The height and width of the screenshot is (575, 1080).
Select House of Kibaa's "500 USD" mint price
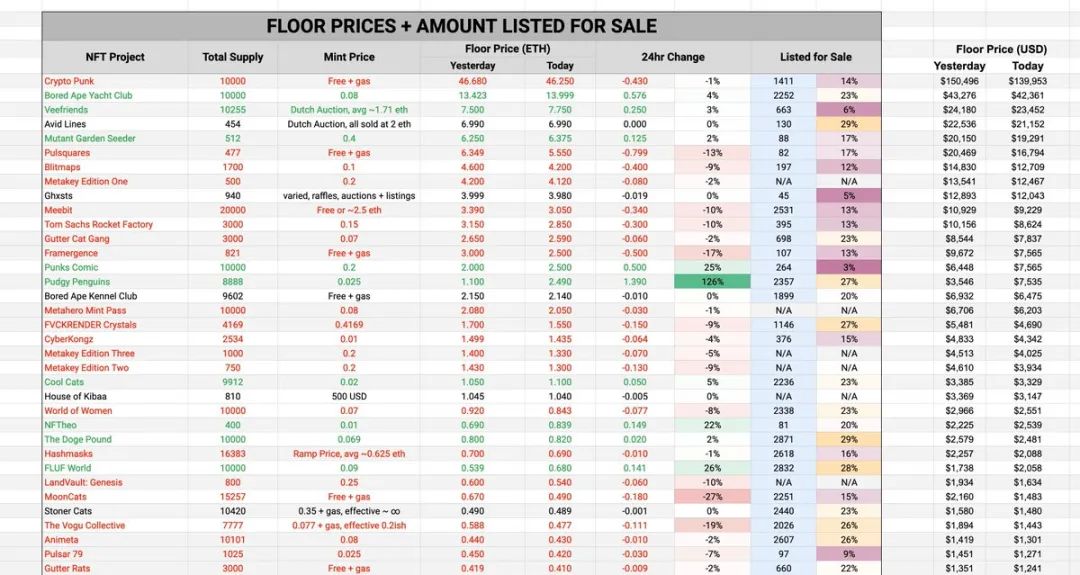point(349,397)
